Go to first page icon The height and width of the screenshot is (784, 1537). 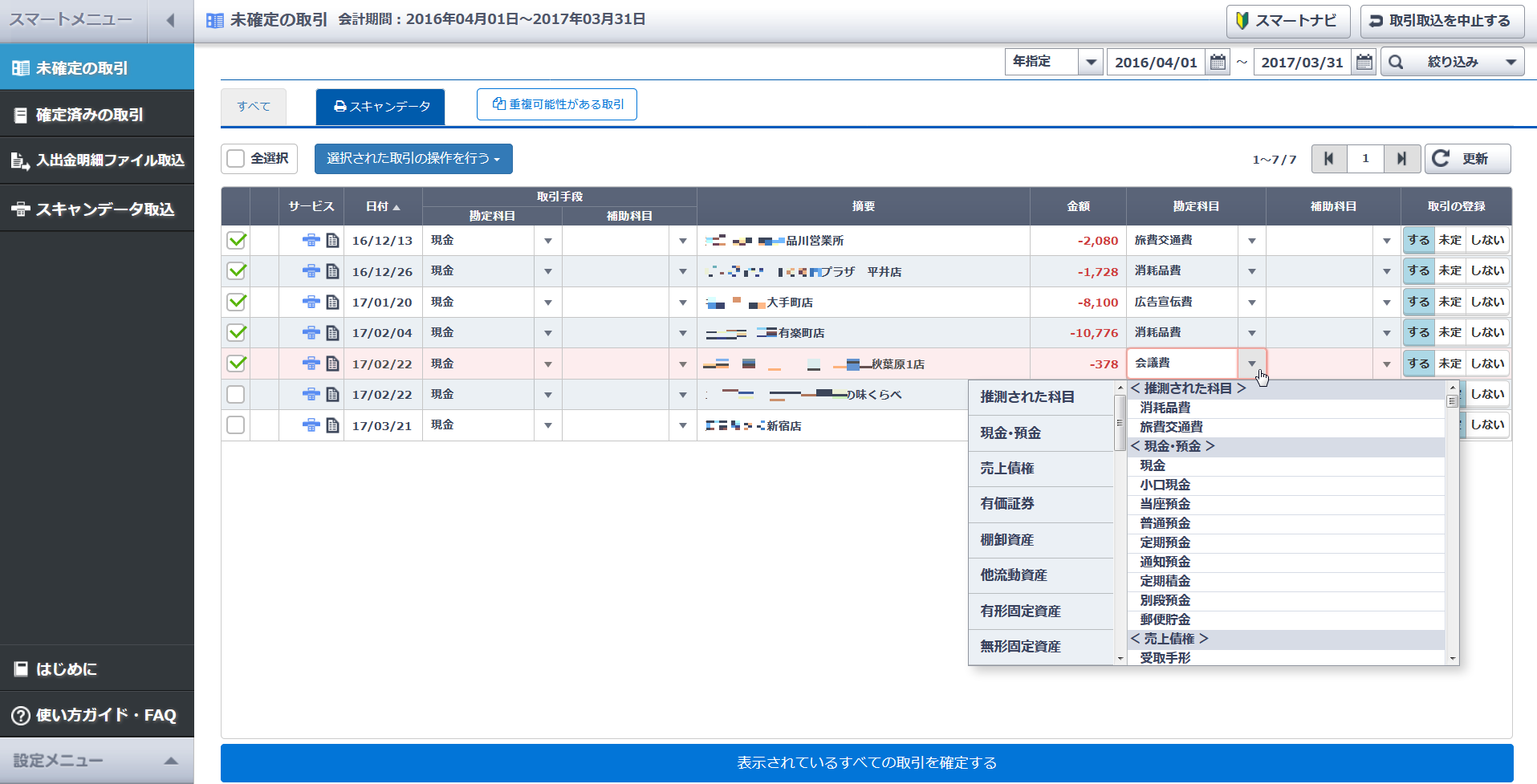1329,159
